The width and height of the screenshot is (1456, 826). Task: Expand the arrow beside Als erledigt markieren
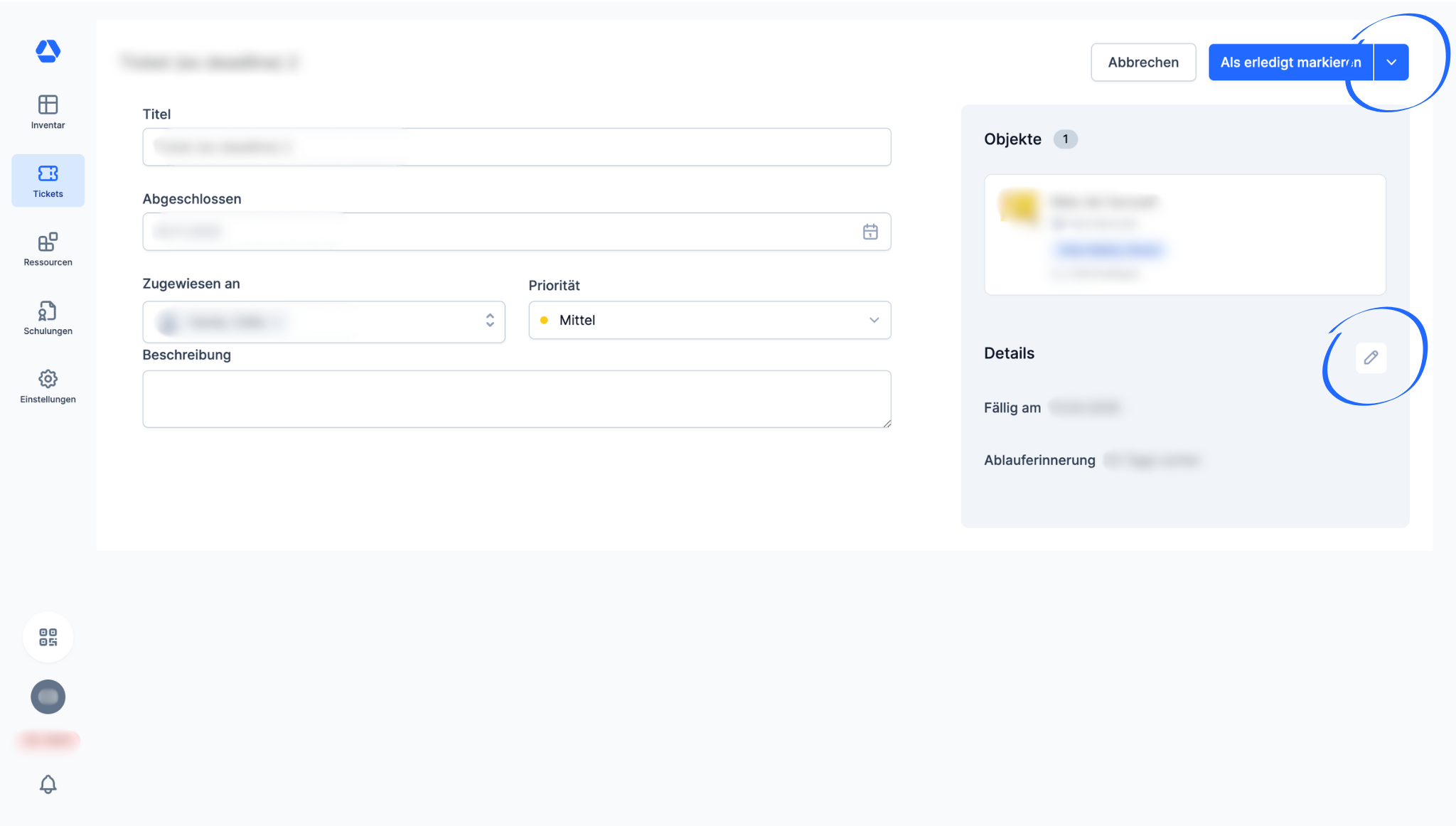[x=1391, y=63]
